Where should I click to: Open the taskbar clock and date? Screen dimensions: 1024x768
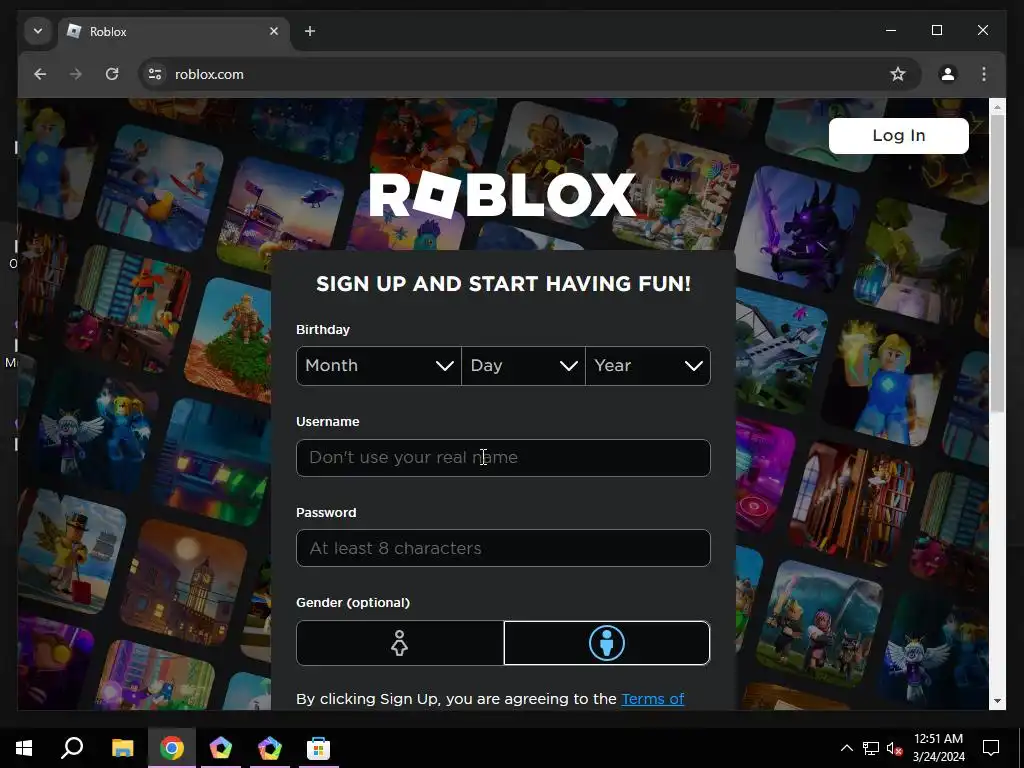[938, 748]
